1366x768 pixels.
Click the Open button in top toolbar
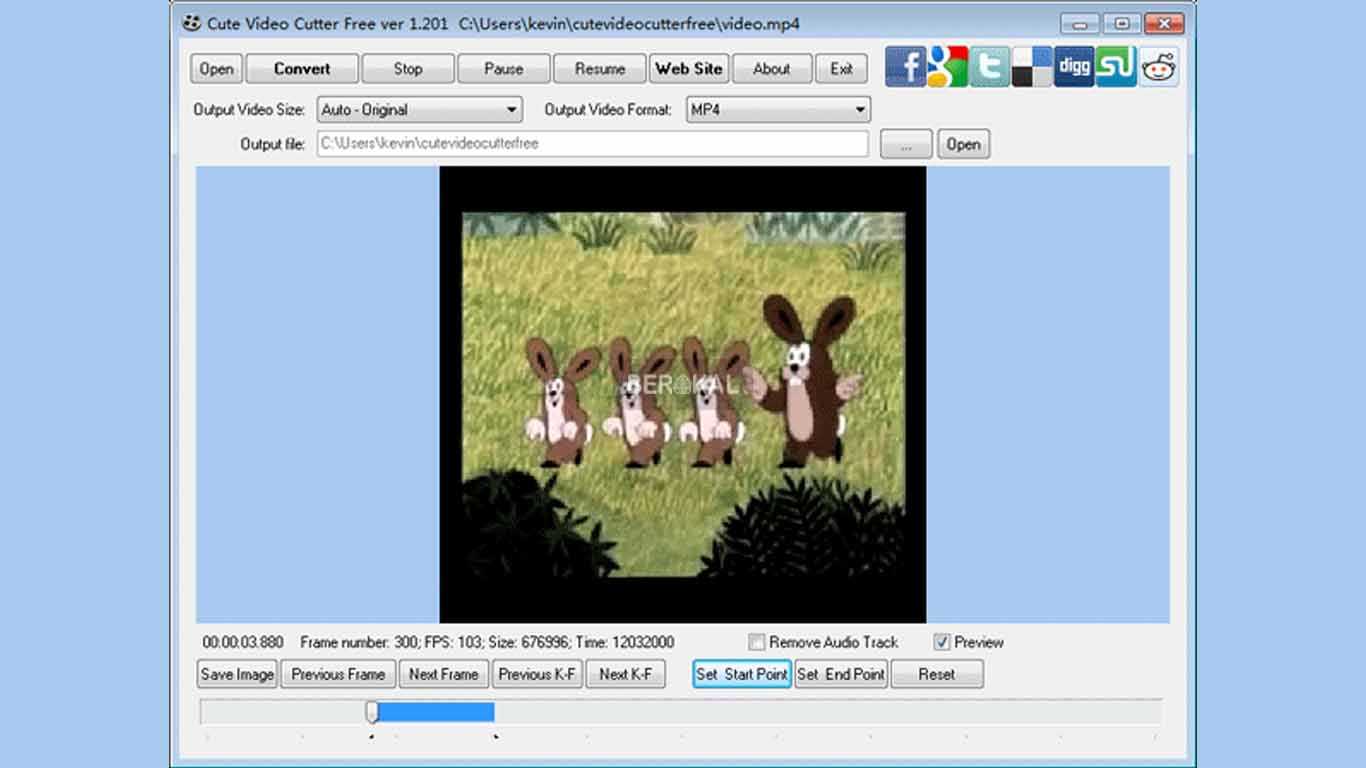coord(216,69)
